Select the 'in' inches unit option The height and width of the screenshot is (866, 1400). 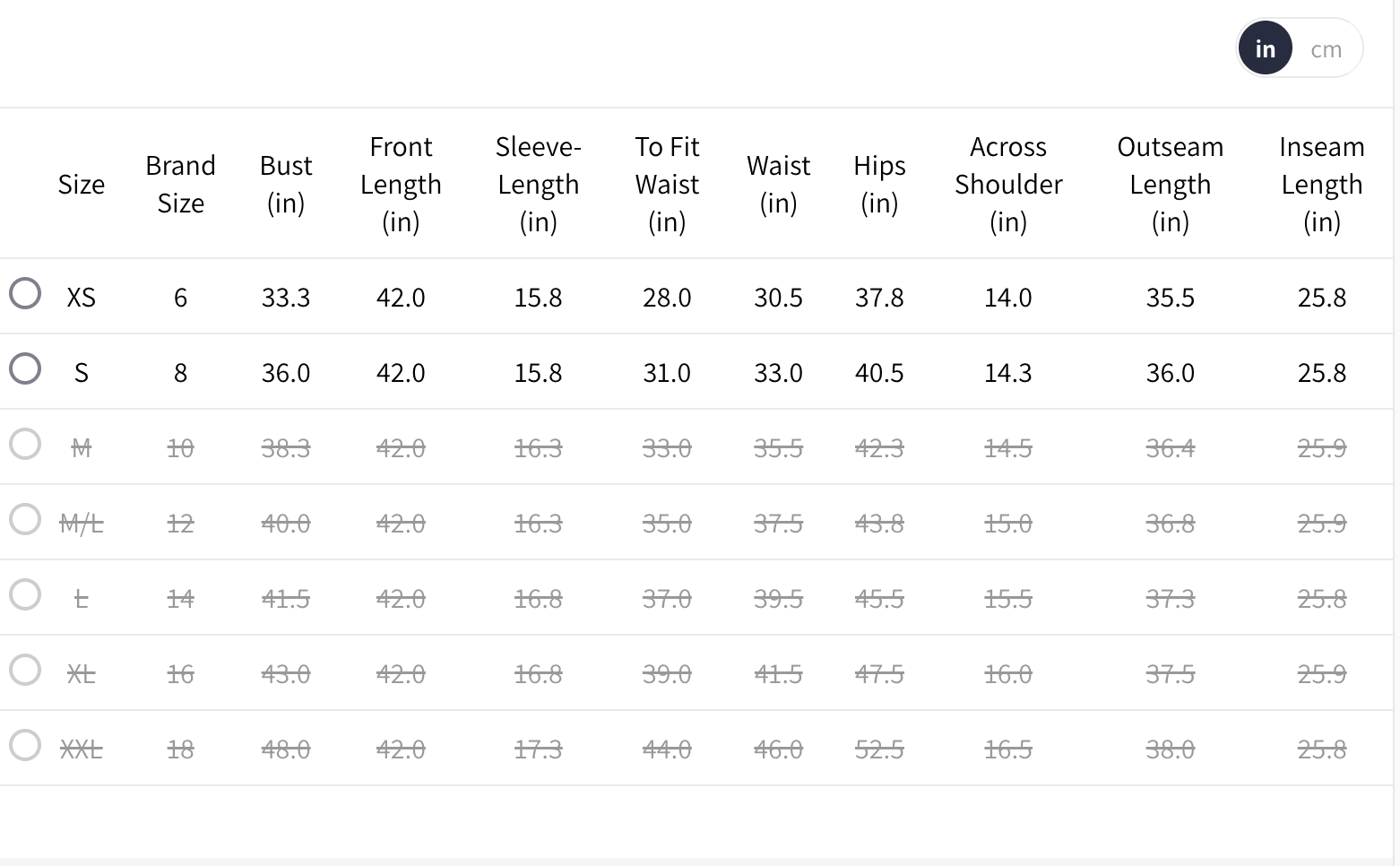pos(1265,49)
